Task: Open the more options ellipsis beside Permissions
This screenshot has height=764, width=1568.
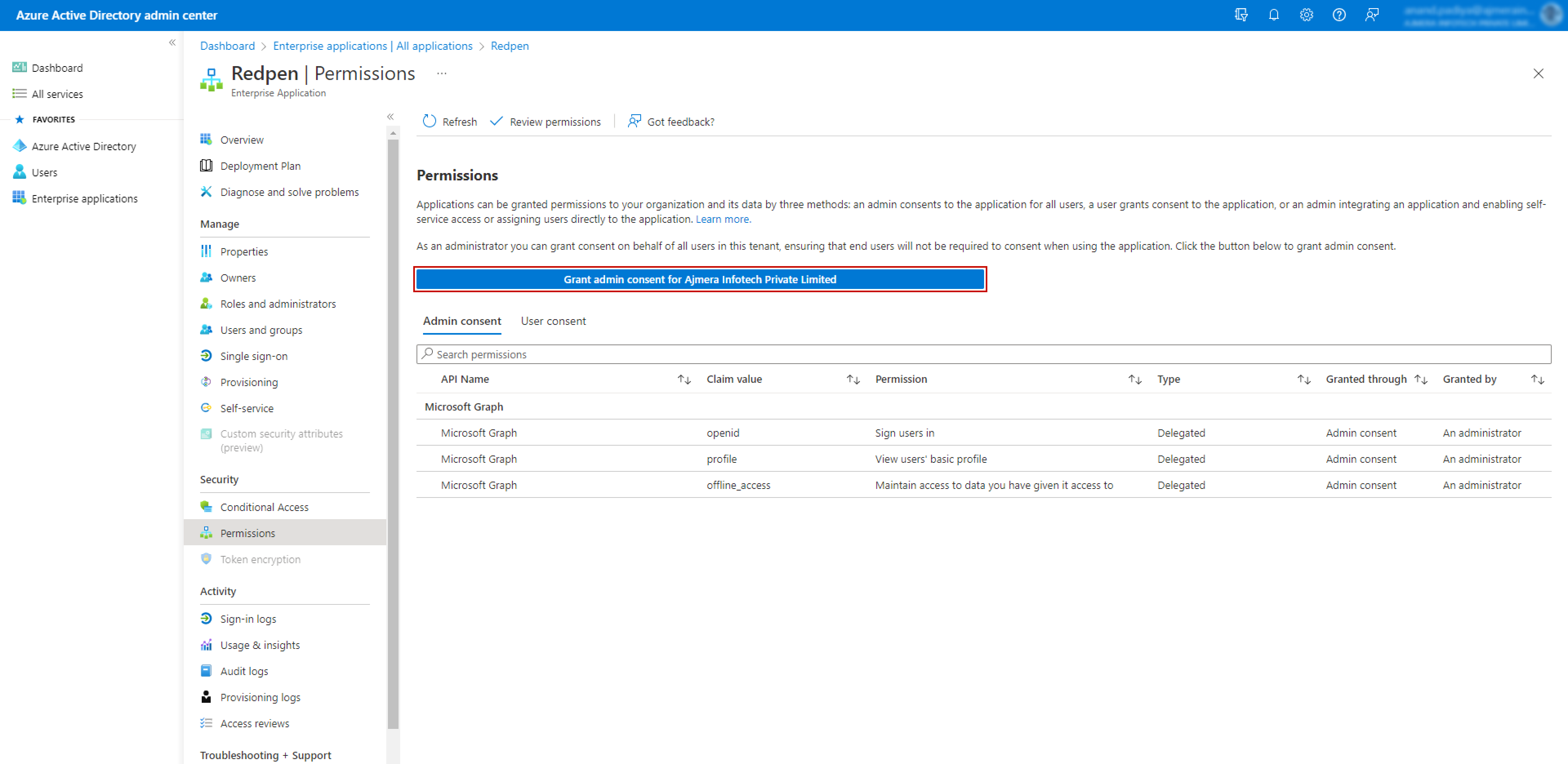Action: tap(442, 73)
